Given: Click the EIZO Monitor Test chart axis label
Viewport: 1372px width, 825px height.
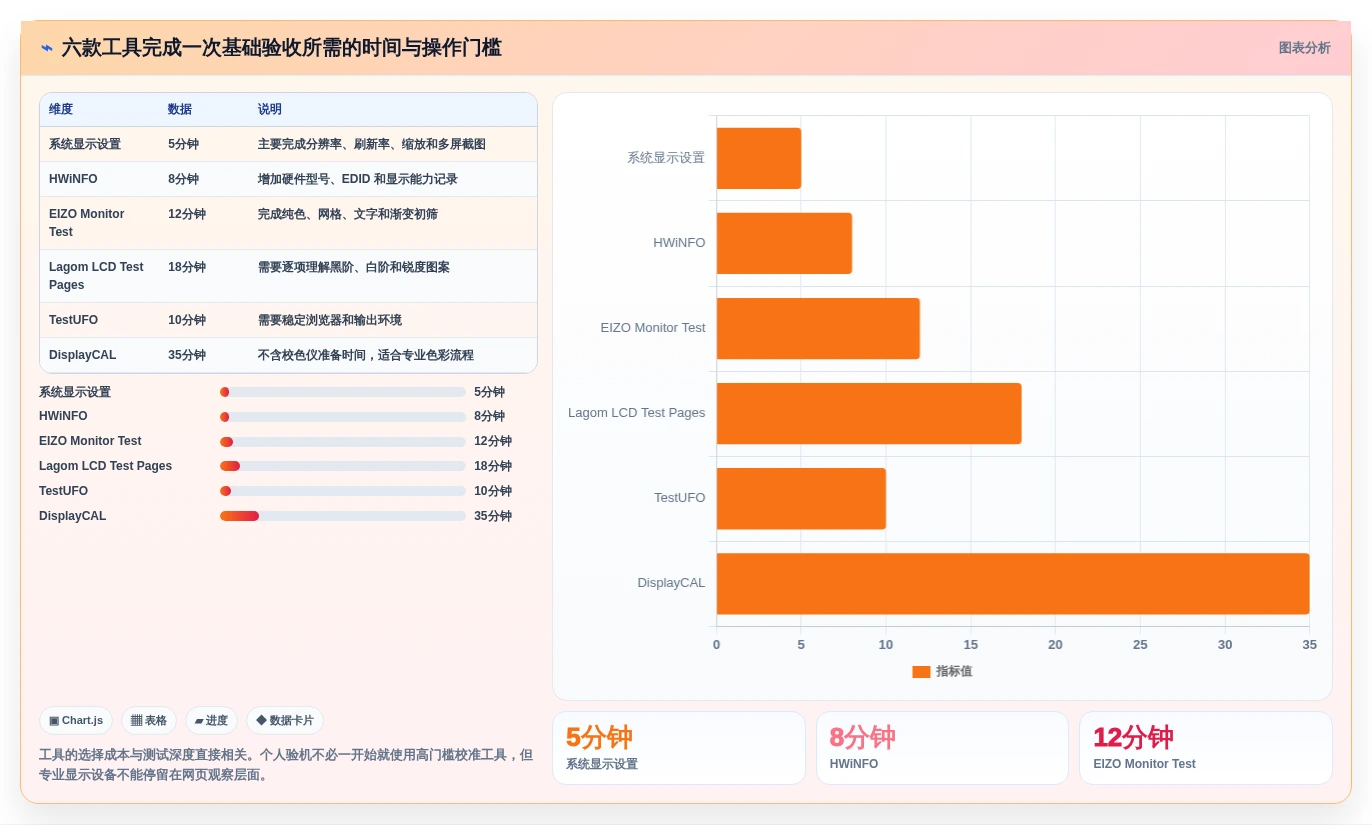Looking at the screenshot, I should [653, 328].
